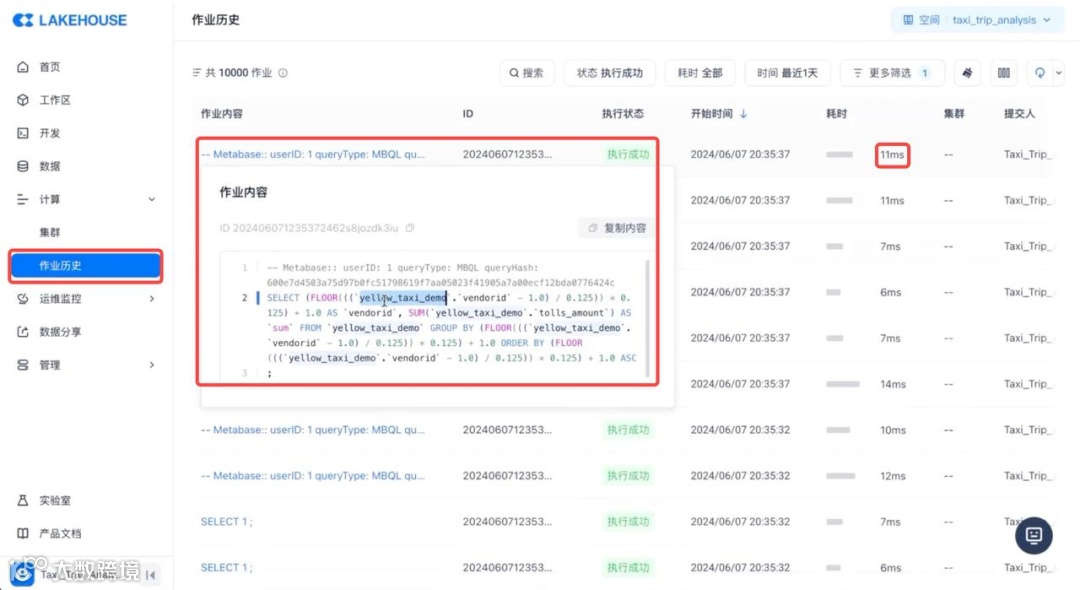Expand the 管理 submenu arrow
The image size is (1080, 590).
tap(152, 365)
